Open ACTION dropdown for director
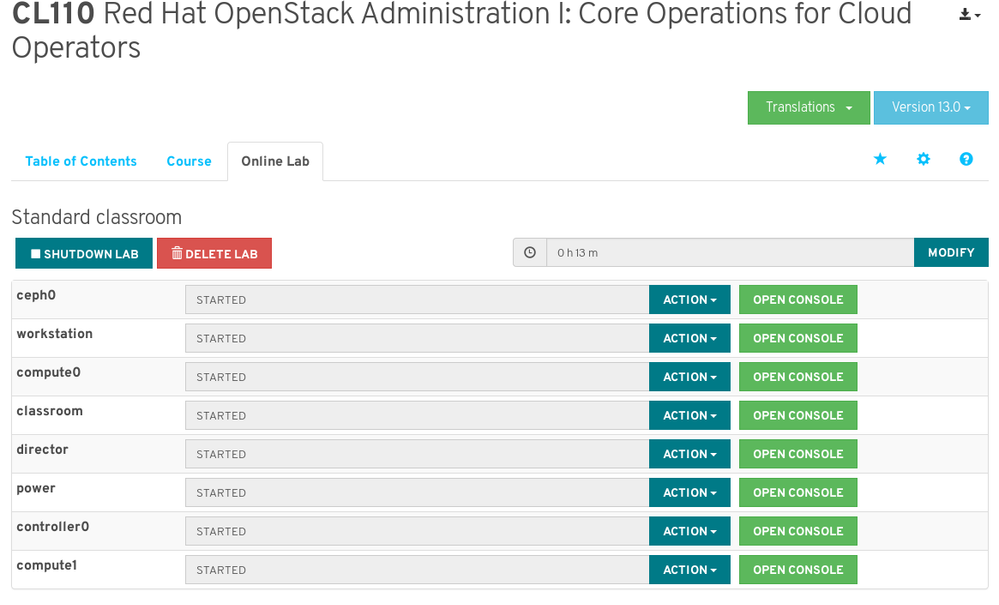 (690, 454)
